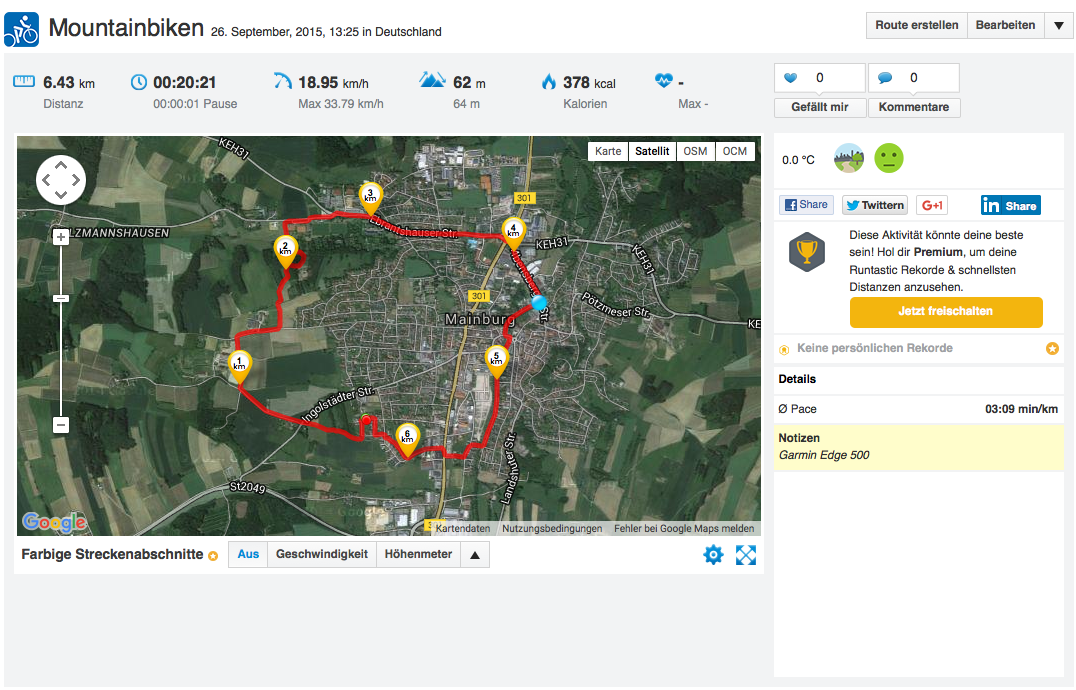This screenshot has width=1076, height=690.
Task: Share activity on Facebook
Action: point(806,204)
